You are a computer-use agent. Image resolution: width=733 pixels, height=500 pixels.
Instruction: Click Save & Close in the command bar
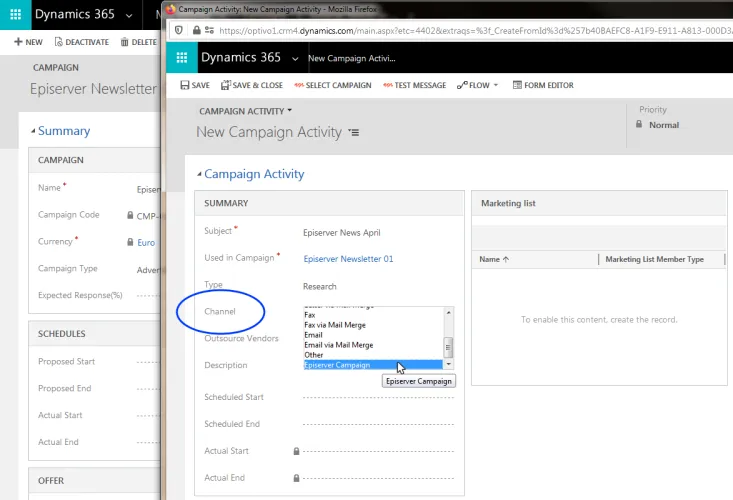coord(252,85)
